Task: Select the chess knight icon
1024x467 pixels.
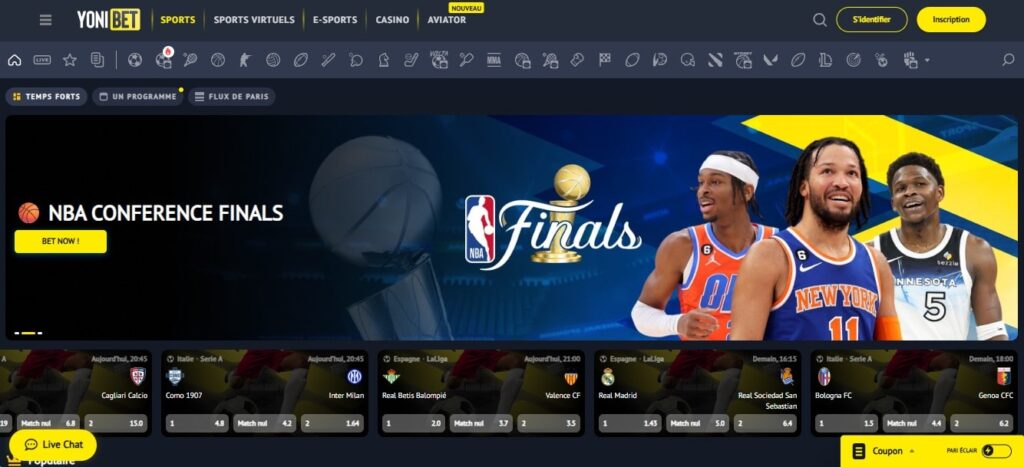Action: pyautogui.click(x=383, y=60)
